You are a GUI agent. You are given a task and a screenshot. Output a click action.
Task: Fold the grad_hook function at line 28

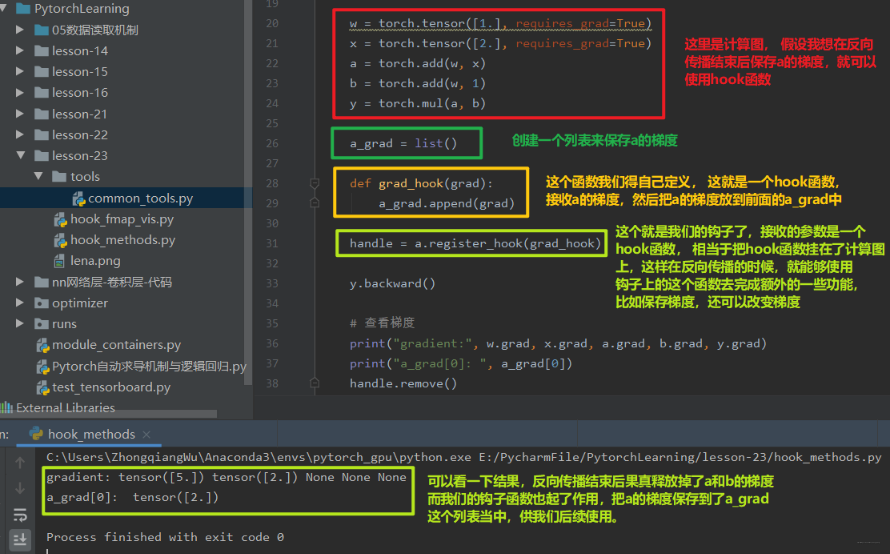[314, 183]
